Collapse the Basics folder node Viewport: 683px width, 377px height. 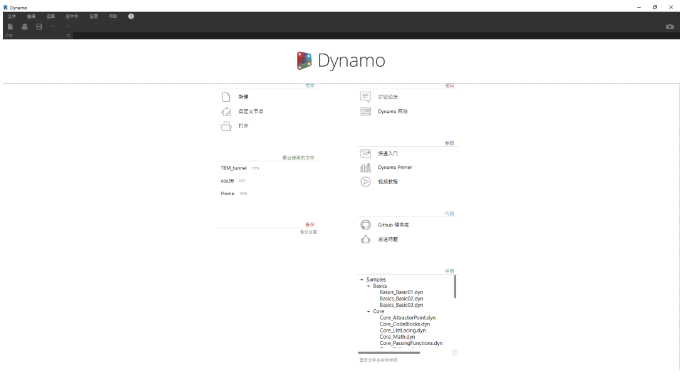click(x=369, y=286)
